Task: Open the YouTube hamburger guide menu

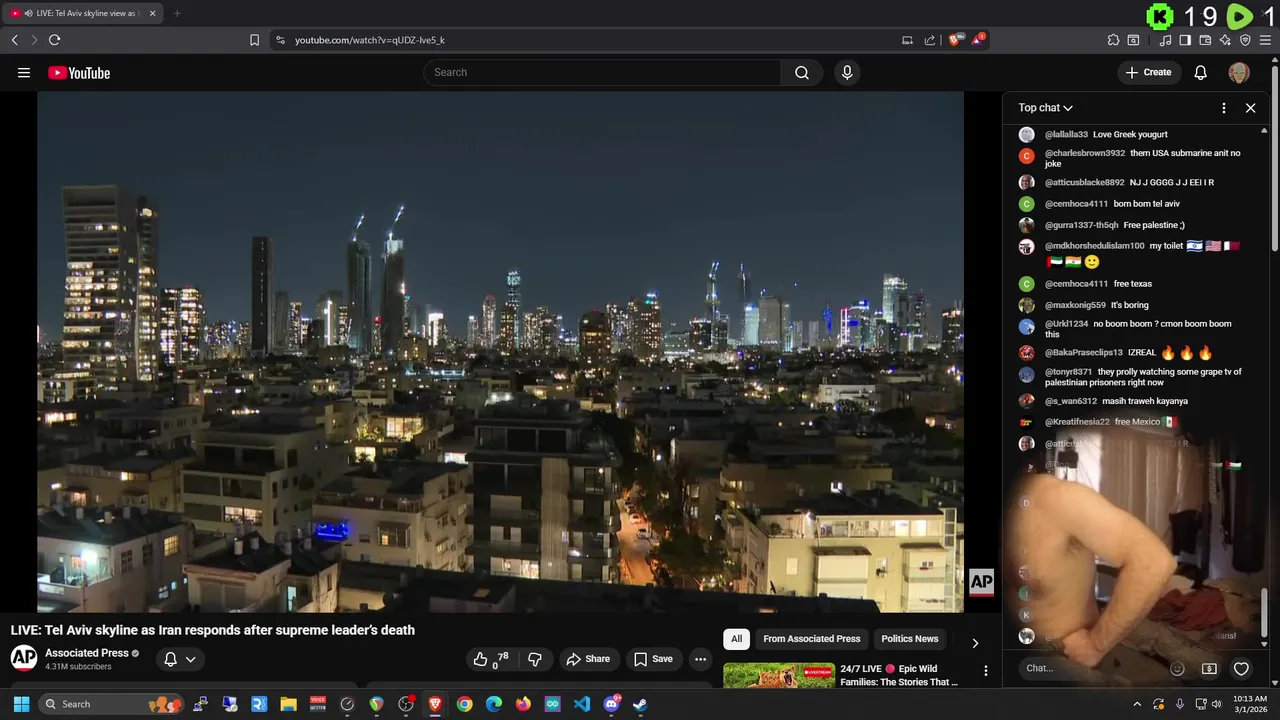Action: click(24, 72)
